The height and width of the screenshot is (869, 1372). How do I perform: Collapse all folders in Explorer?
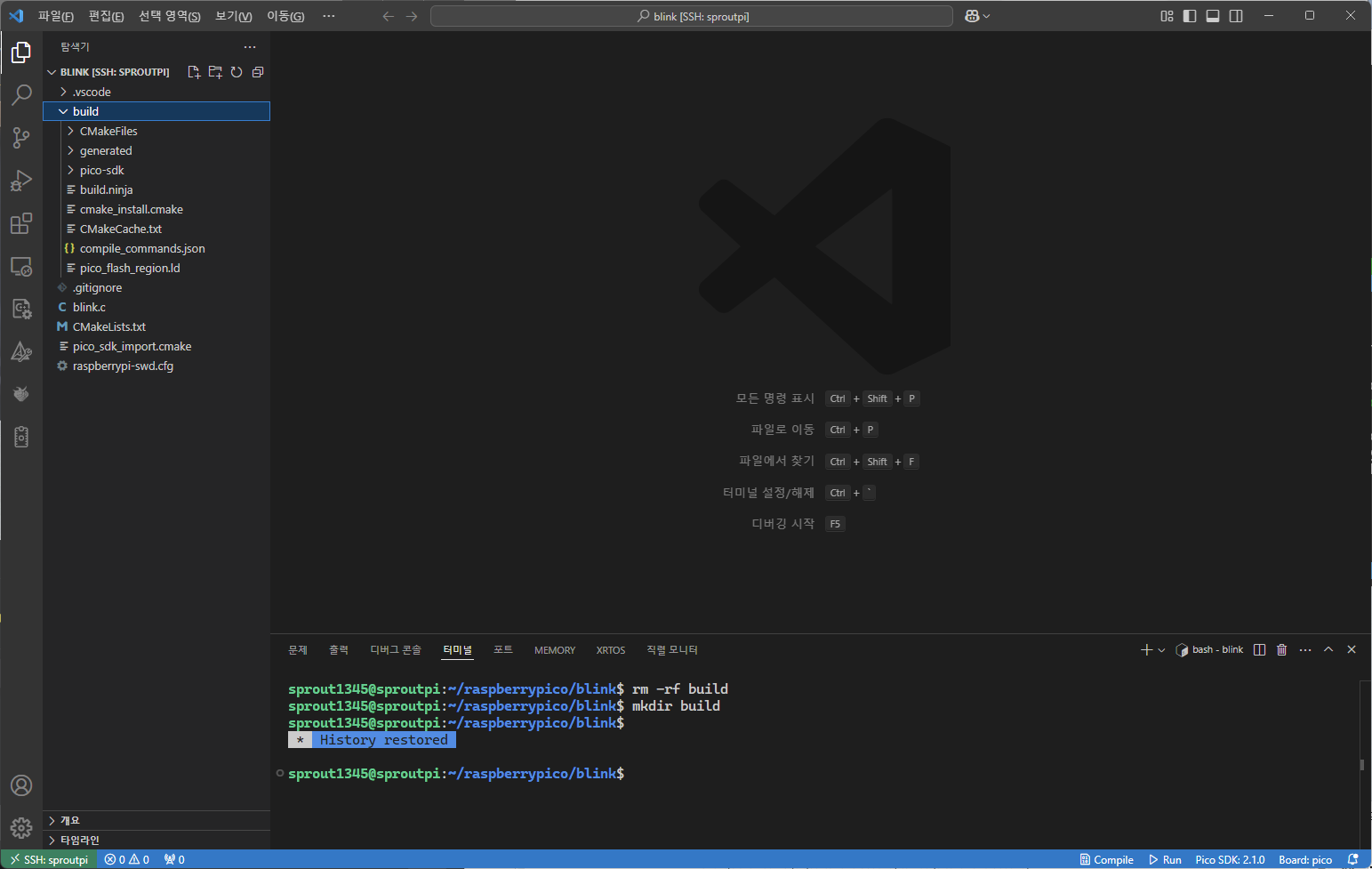(258, 72)
